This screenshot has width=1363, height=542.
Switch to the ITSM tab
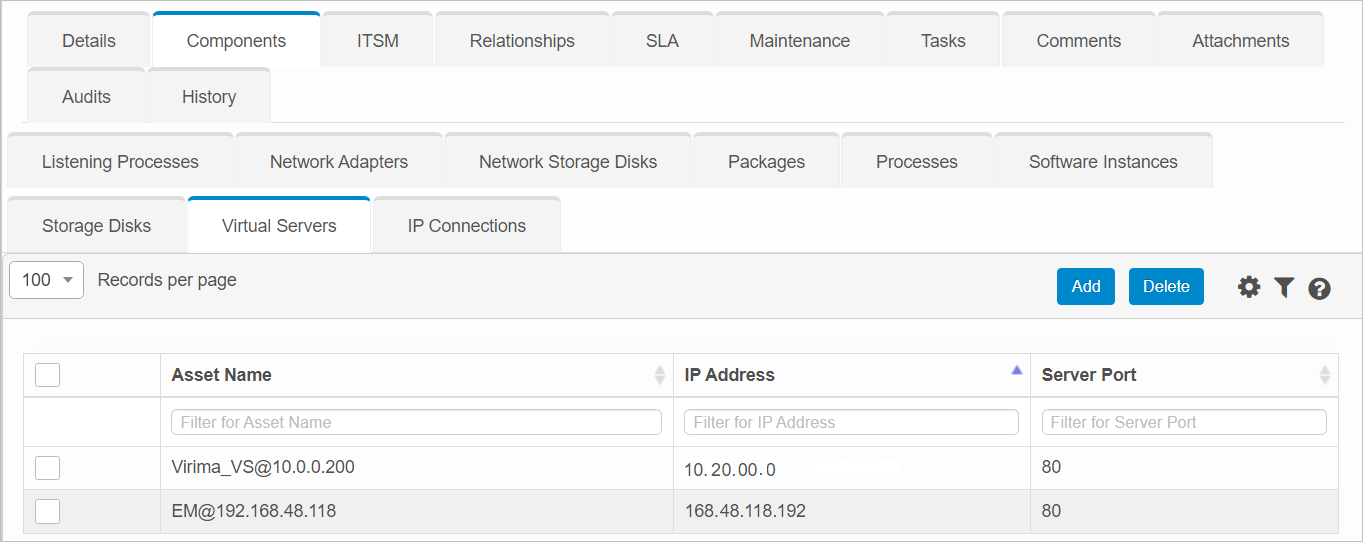(377, 41)
